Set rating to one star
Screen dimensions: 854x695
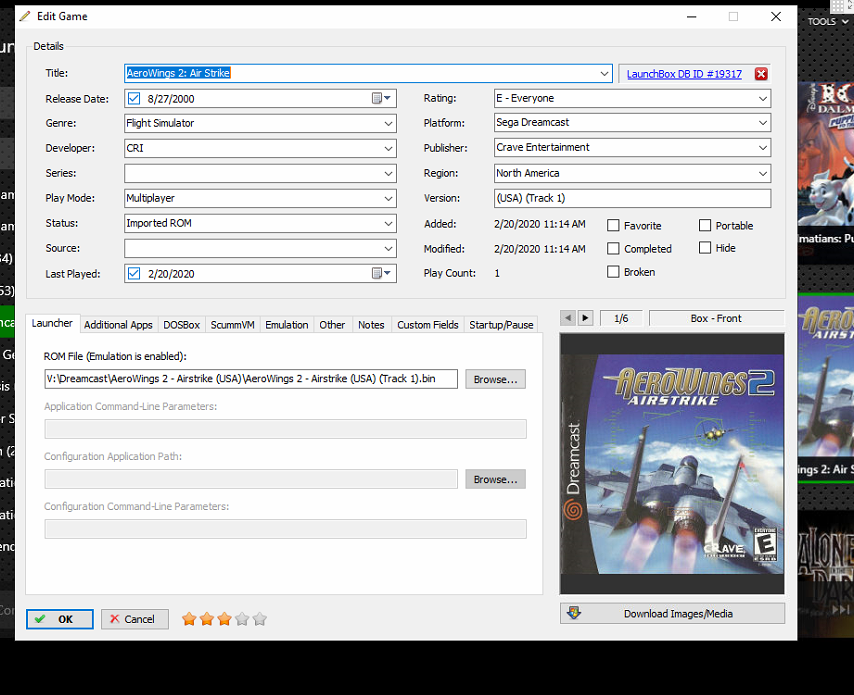coord(189,619)
